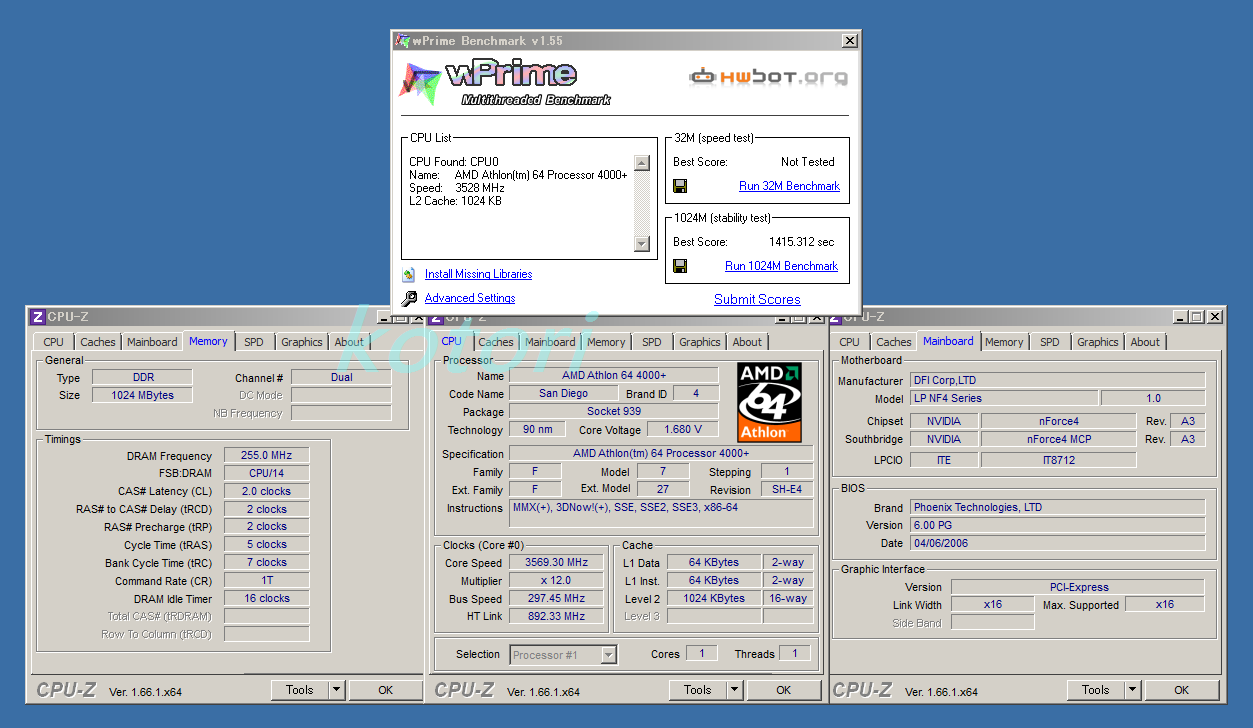Open the About tab in middle CPU-Z window
Image resolution: width=1253 pixels, height=728 pixels.
(x=747, y=342)
